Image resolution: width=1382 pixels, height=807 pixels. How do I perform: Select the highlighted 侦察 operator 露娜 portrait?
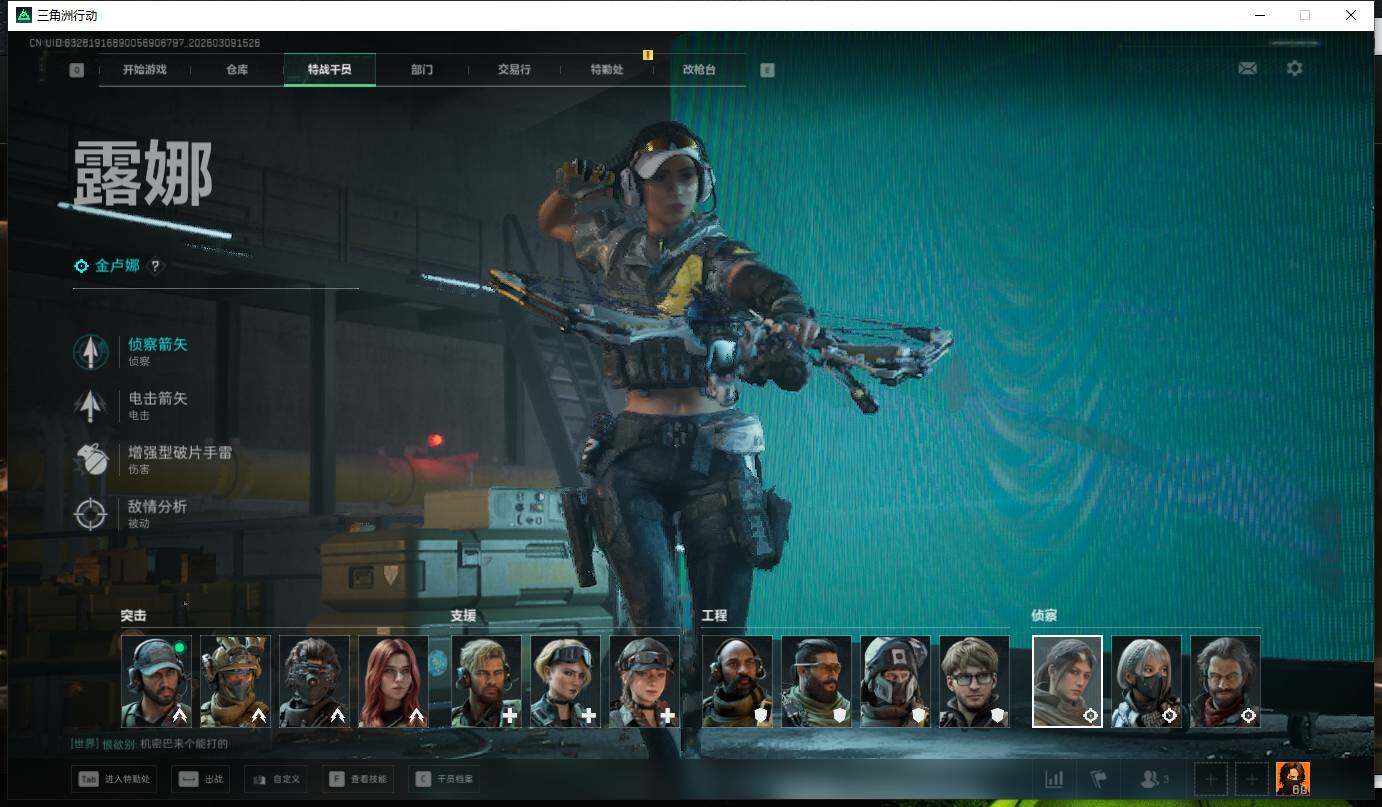click(x=1067, y=681)
